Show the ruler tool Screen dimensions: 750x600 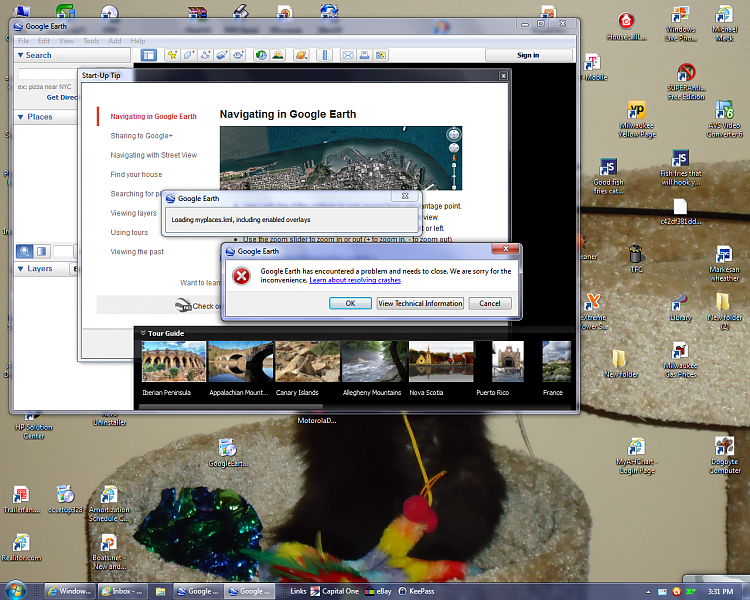pos(325,55)
